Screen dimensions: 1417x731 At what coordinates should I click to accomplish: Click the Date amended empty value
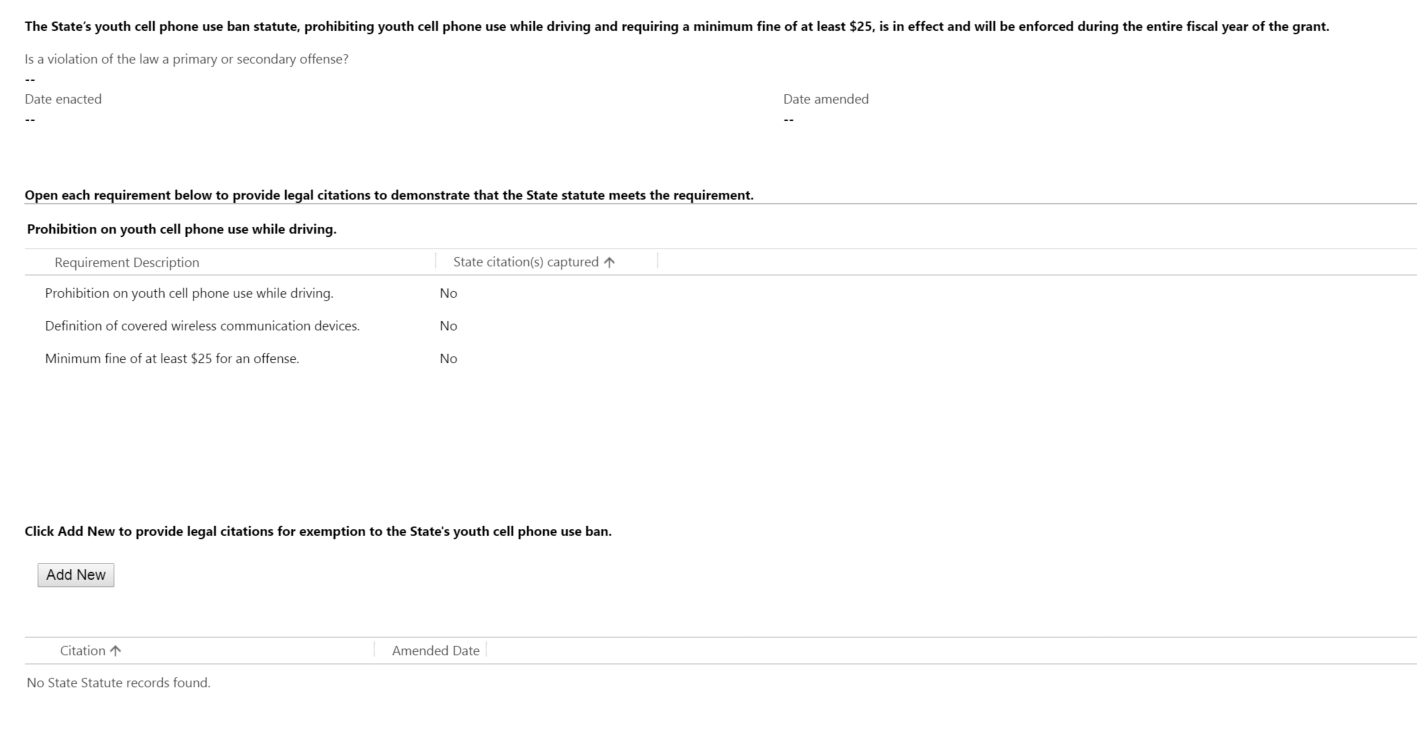(789, 120)
